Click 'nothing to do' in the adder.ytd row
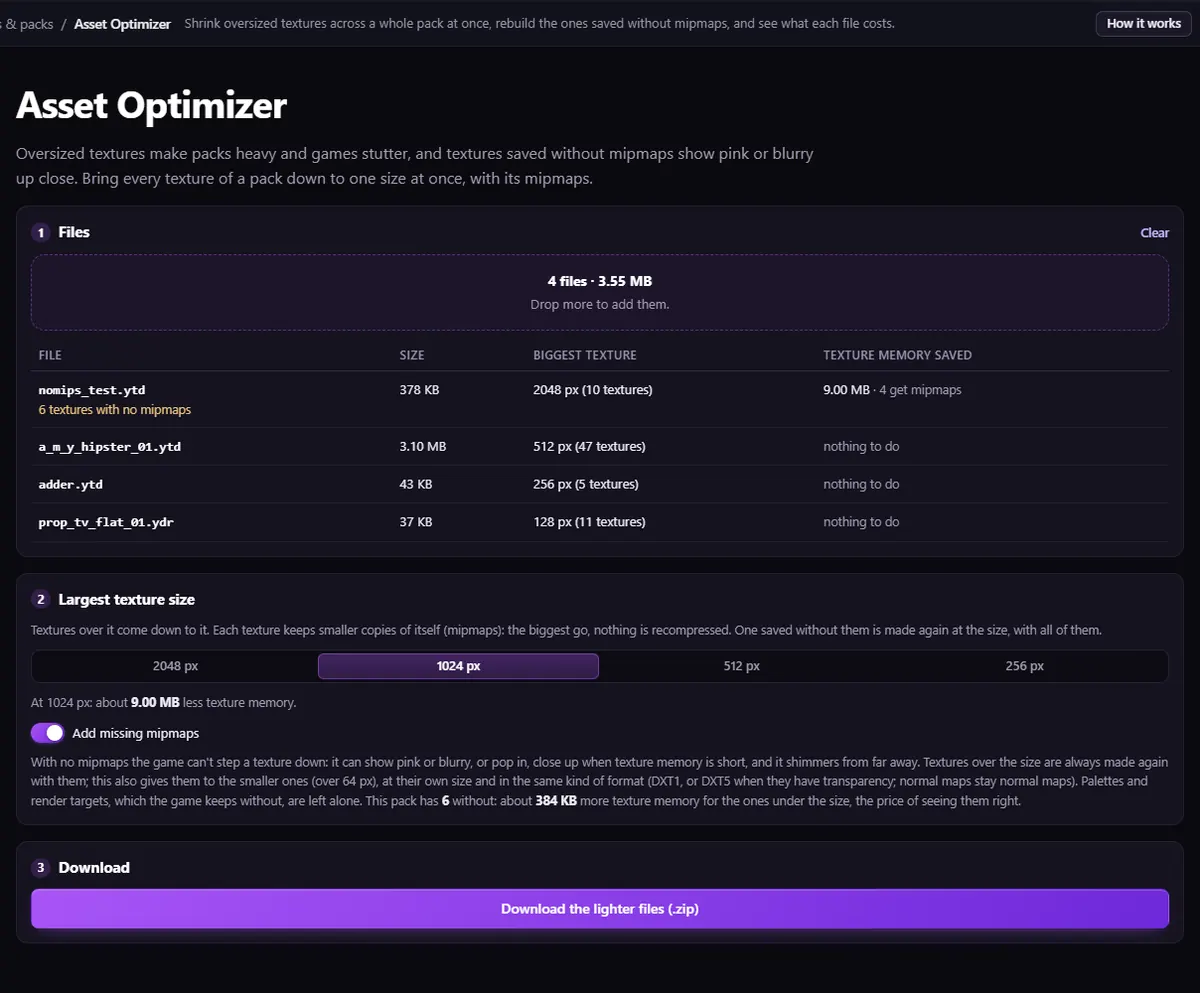Screen dimensions: 1200x993 861,484
